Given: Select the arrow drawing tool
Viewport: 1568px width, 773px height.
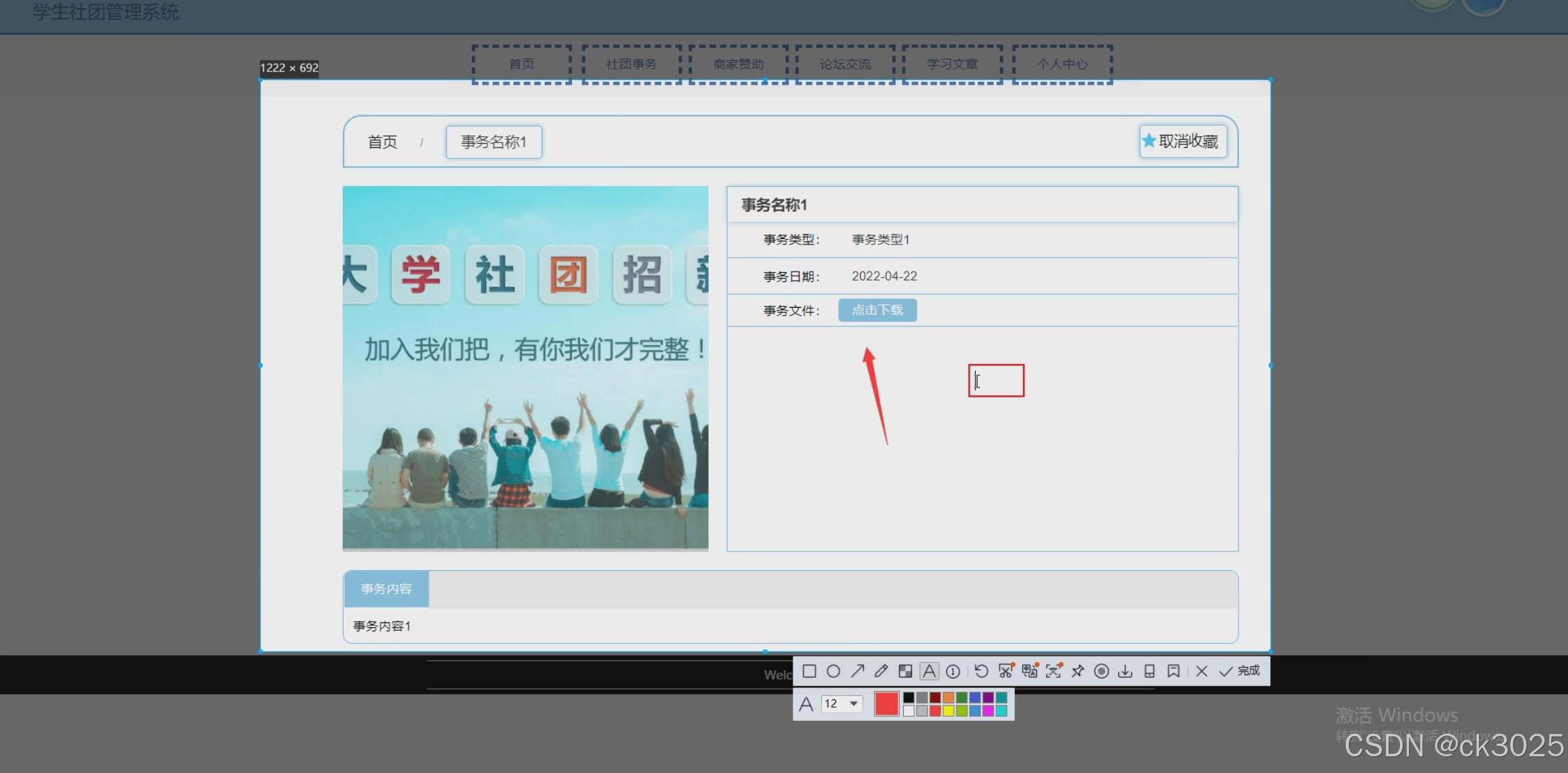Looking at the screenshot, I should click(858, 671).
